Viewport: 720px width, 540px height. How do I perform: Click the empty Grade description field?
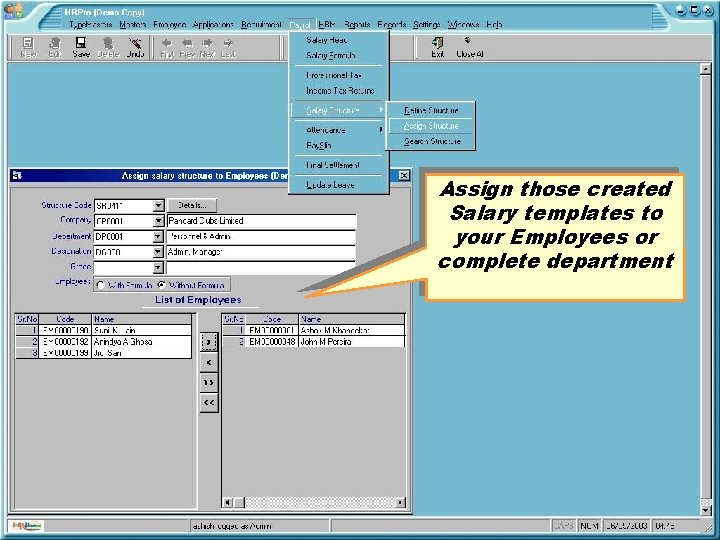point(261,267)
